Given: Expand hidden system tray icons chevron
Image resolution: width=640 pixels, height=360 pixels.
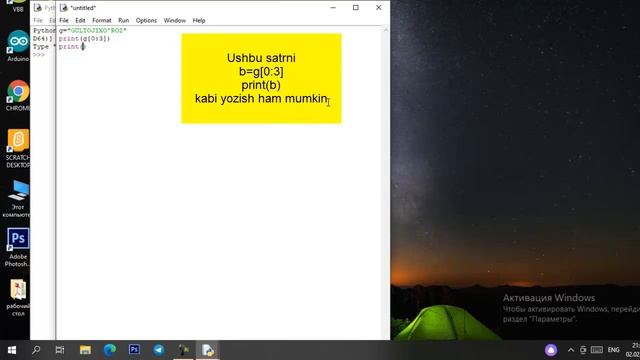Looking at the screenshot, I should click(x=571, y=350).
